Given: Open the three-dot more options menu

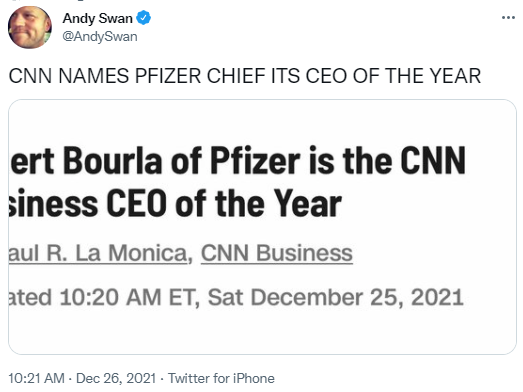Looking at the screenshot, I should click(x=508, y=18).
